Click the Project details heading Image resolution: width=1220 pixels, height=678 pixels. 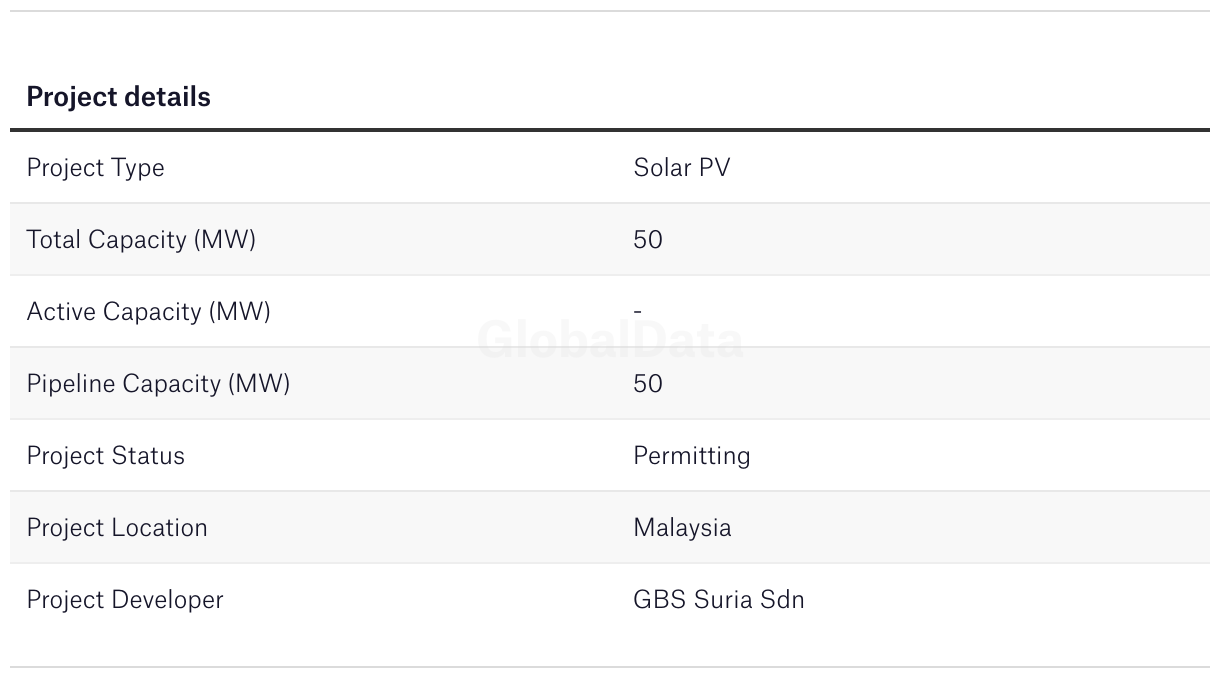coord(118,97)
